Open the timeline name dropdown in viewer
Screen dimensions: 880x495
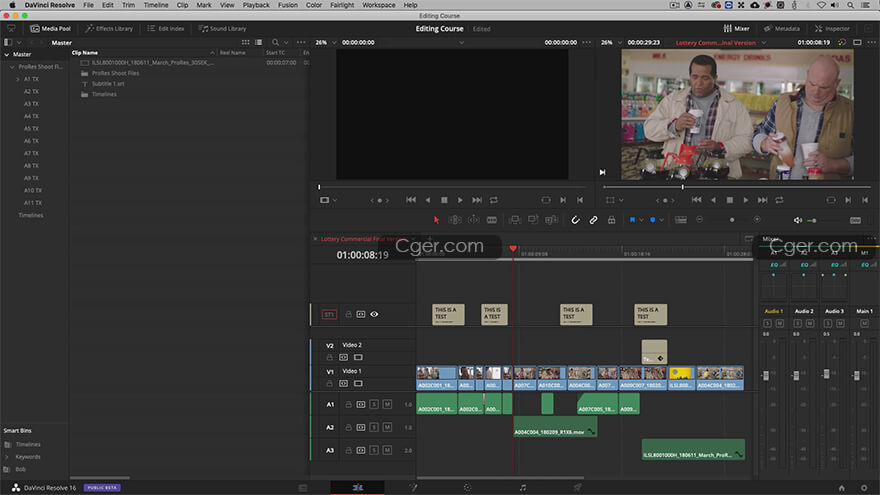(764, 43)
